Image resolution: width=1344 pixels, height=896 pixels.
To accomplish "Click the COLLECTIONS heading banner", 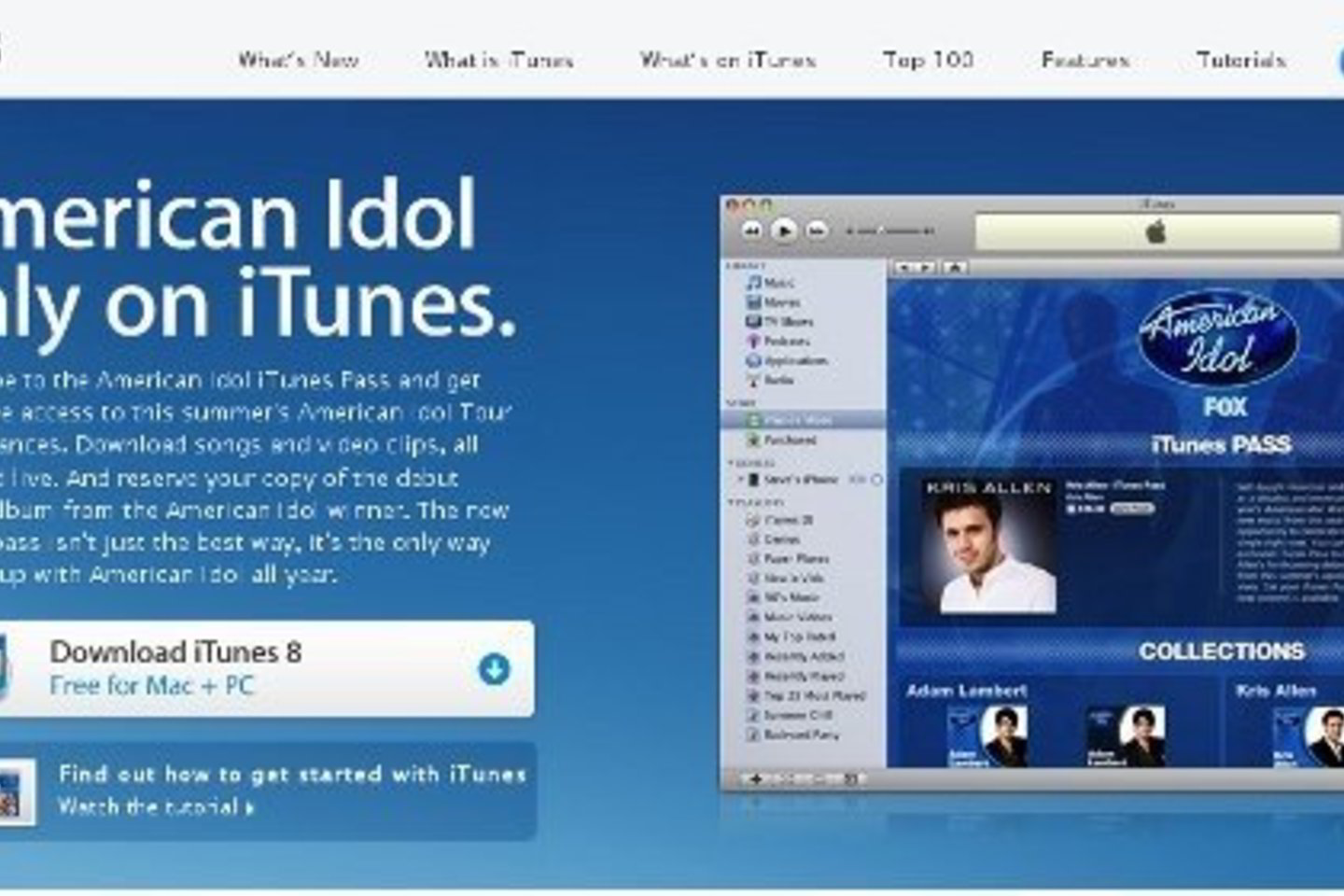I will pos(1222,651).
